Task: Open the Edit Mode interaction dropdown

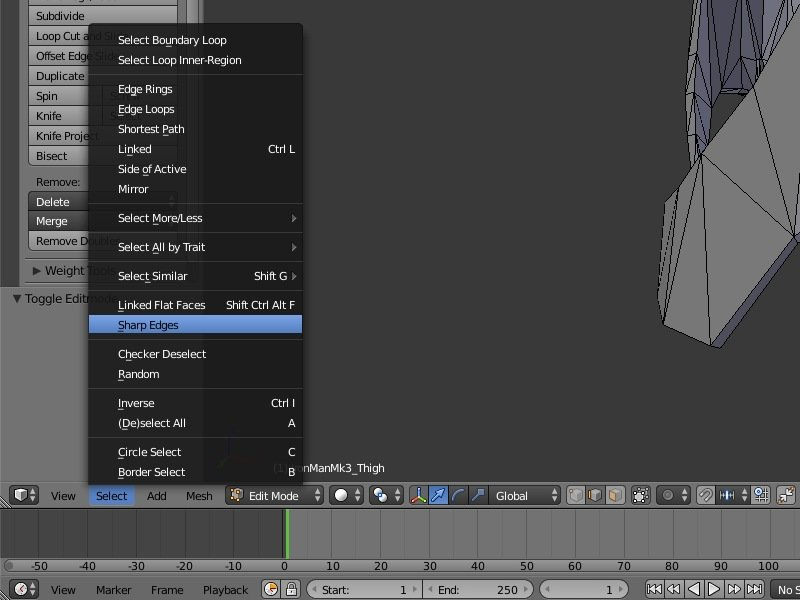Action: tap(275, 495)
